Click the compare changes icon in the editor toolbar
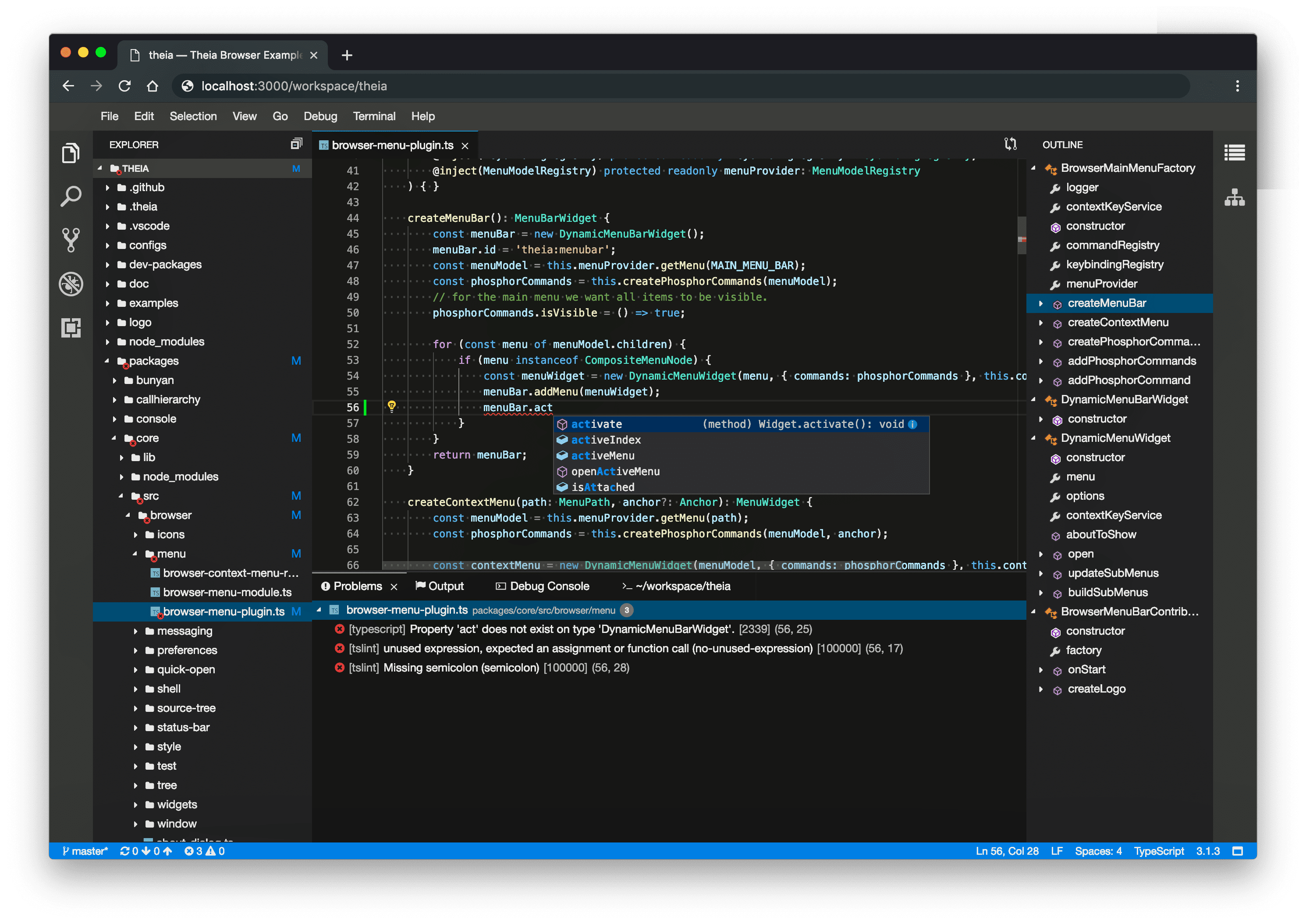Screen dimensions: 1306x924 pos(1010,145)
